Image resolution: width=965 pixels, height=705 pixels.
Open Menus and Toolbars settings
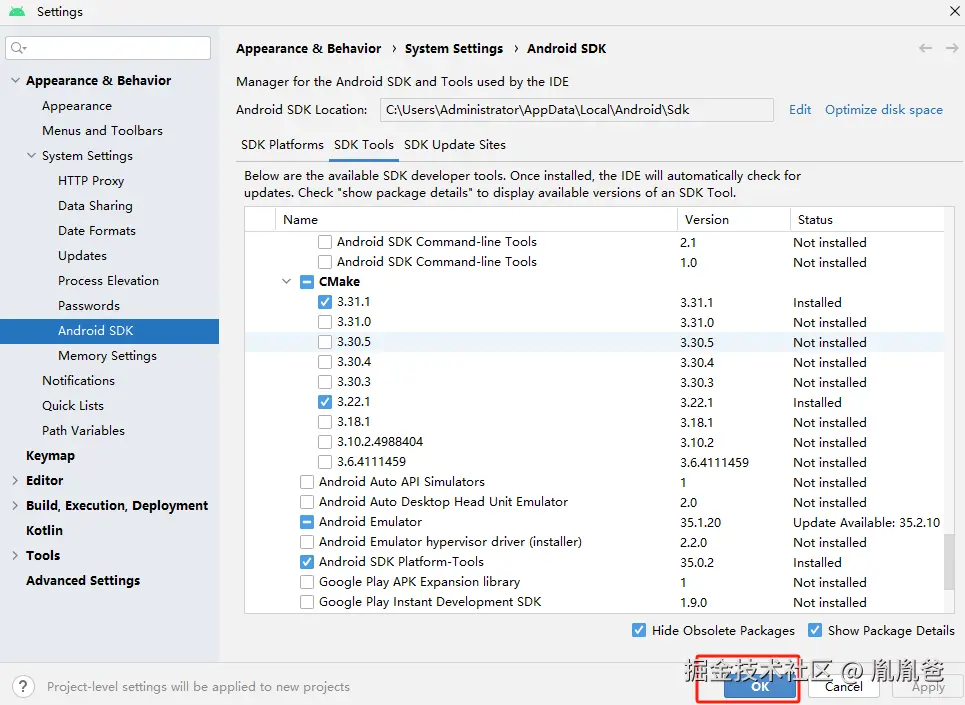(x=102, y=130)
